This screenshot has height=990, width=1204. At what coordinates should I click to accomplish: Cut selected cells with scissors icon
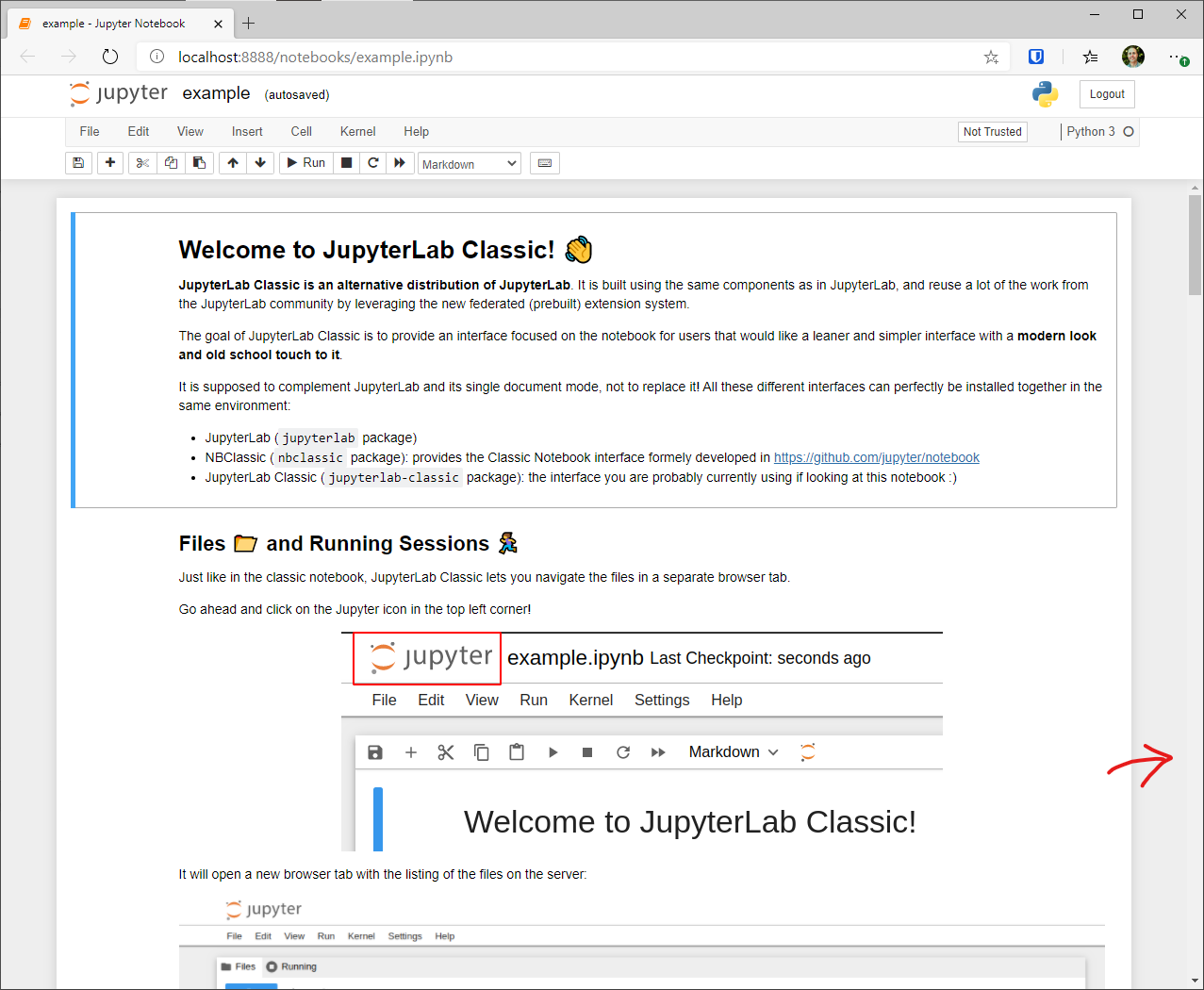[142, 163]
